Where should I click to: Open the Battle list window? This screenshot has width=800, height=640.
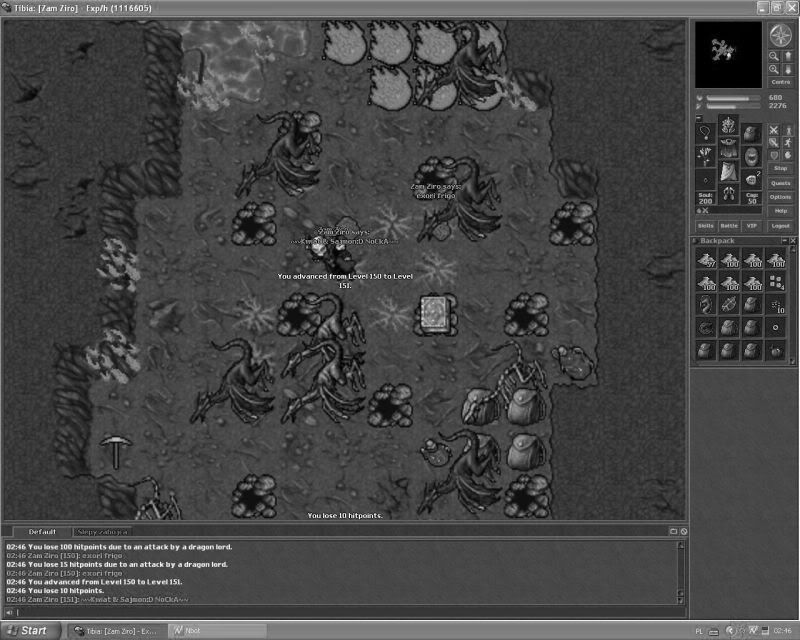(729, 226)
